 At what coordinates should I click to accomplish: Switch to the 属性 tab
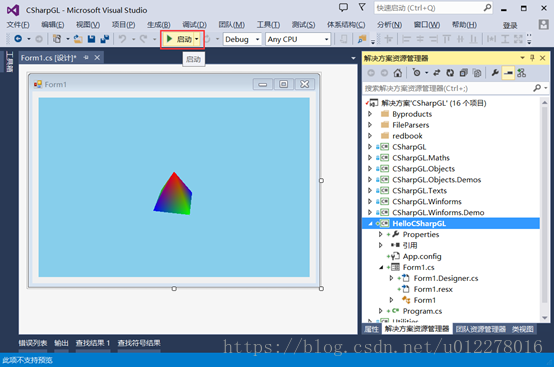coord(371,329)
